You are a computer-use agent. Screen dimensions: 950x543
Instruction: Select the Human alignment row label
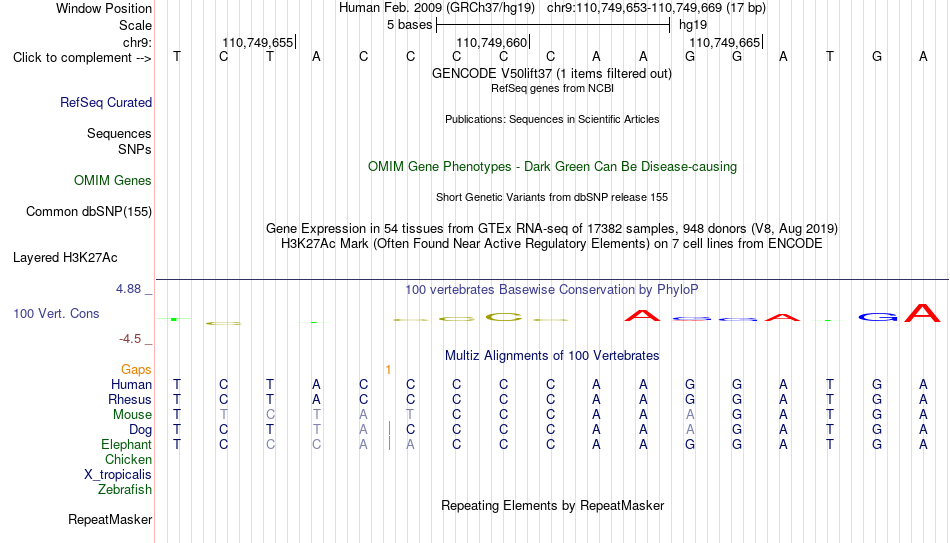(131, 385)
